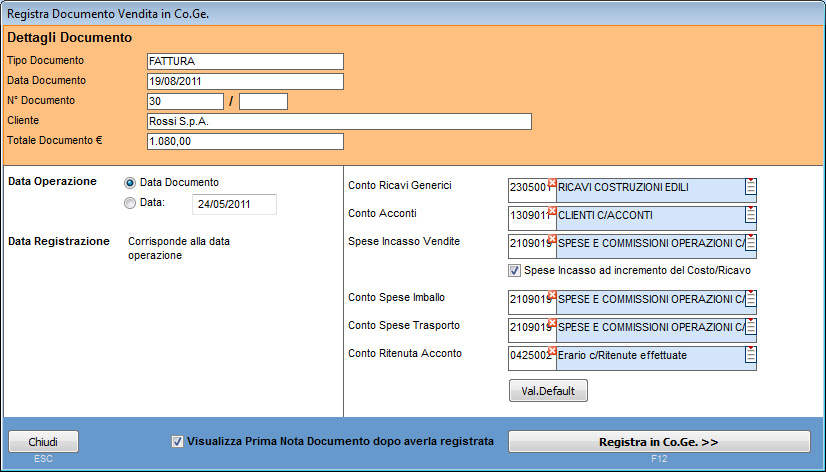826x472 pixels.
Task: Clear the Spese Incasso Vendite account code
Action: tap(551, 238)
